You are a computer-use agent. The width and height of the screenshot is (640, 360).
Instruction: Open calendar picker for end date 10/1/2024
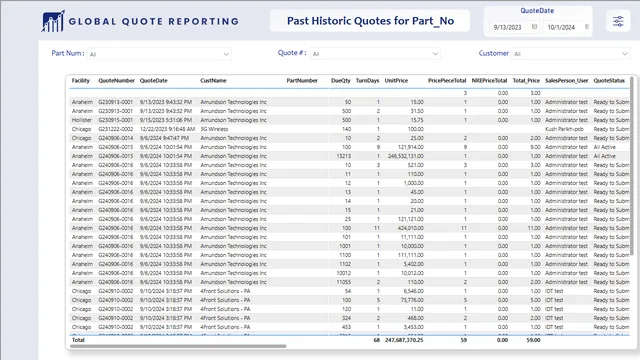click(x=587, y=27)
